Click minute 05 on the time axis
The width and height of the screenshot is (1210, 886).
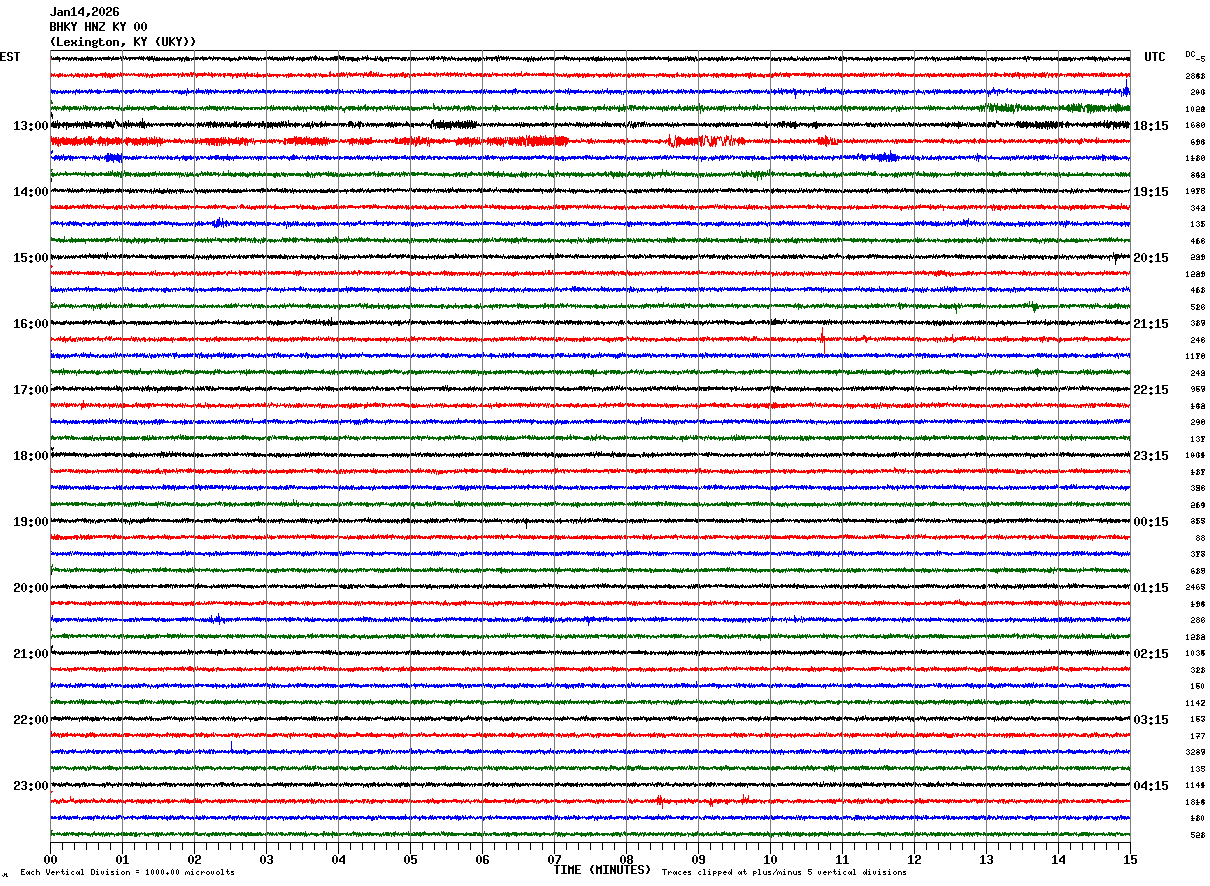click(x=410, y=860)
